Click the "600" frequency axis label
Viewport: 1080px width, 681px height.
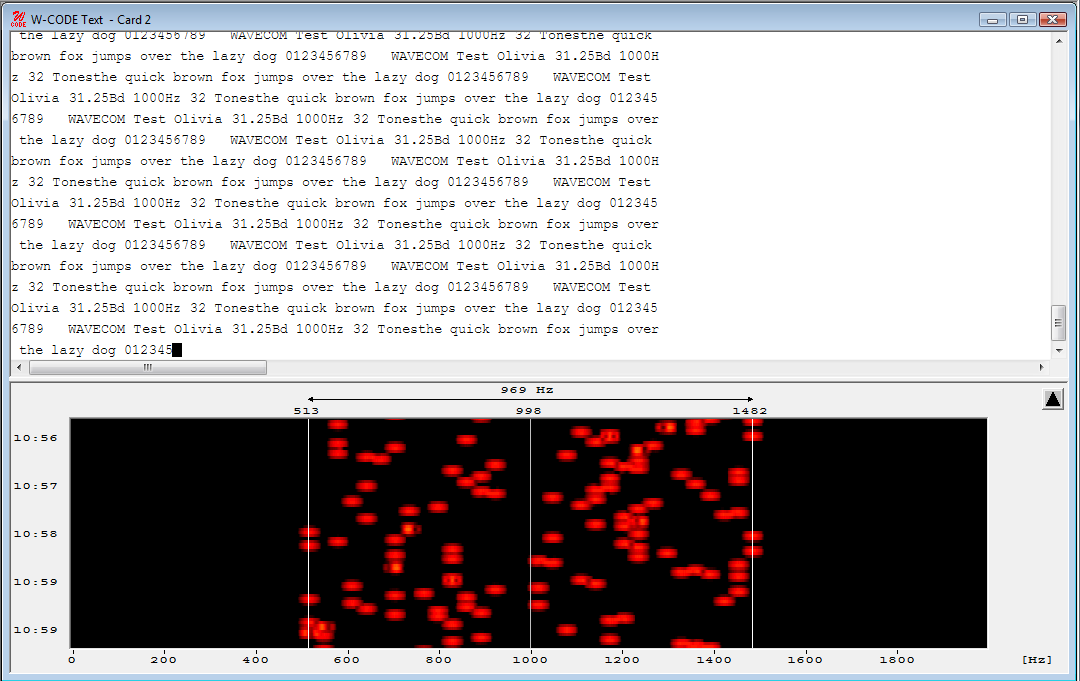pyautogui.click(x=347, y=660)
